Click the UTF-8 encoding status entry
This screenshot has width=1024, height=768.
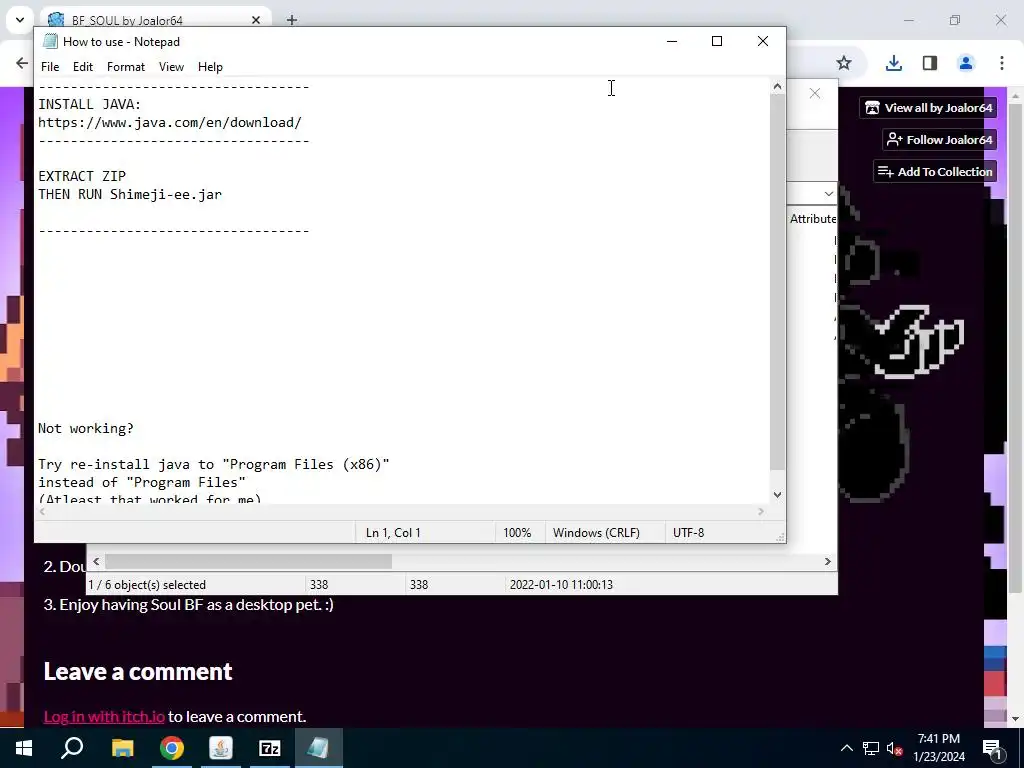688,533
